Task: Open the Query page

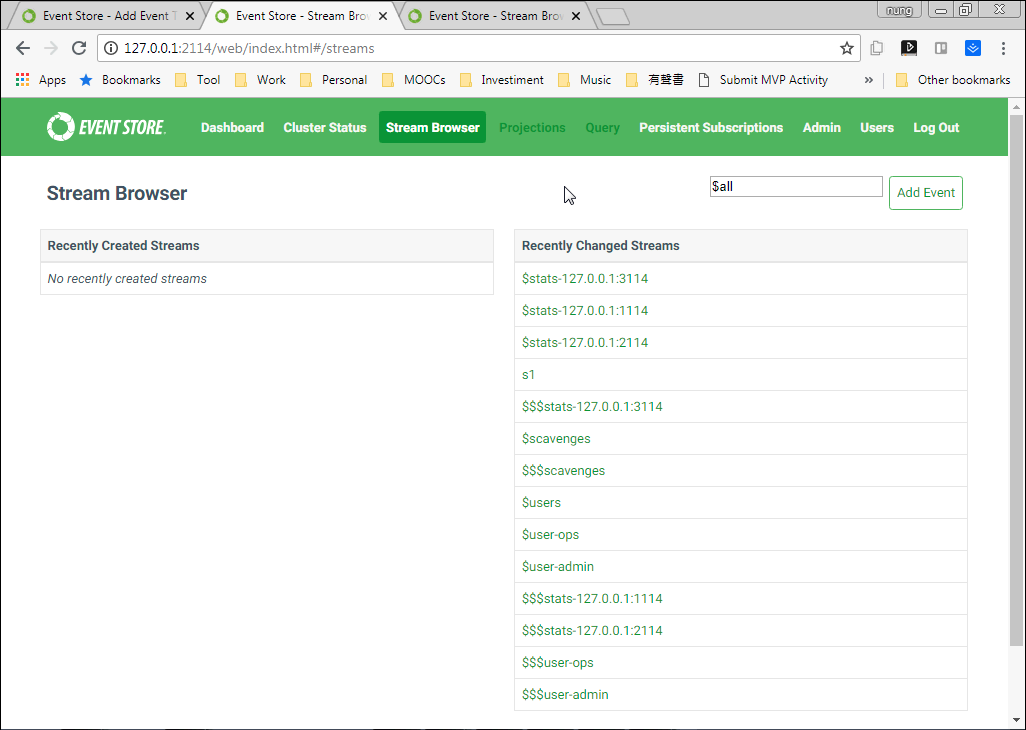Action: click(x=603, y=127)
